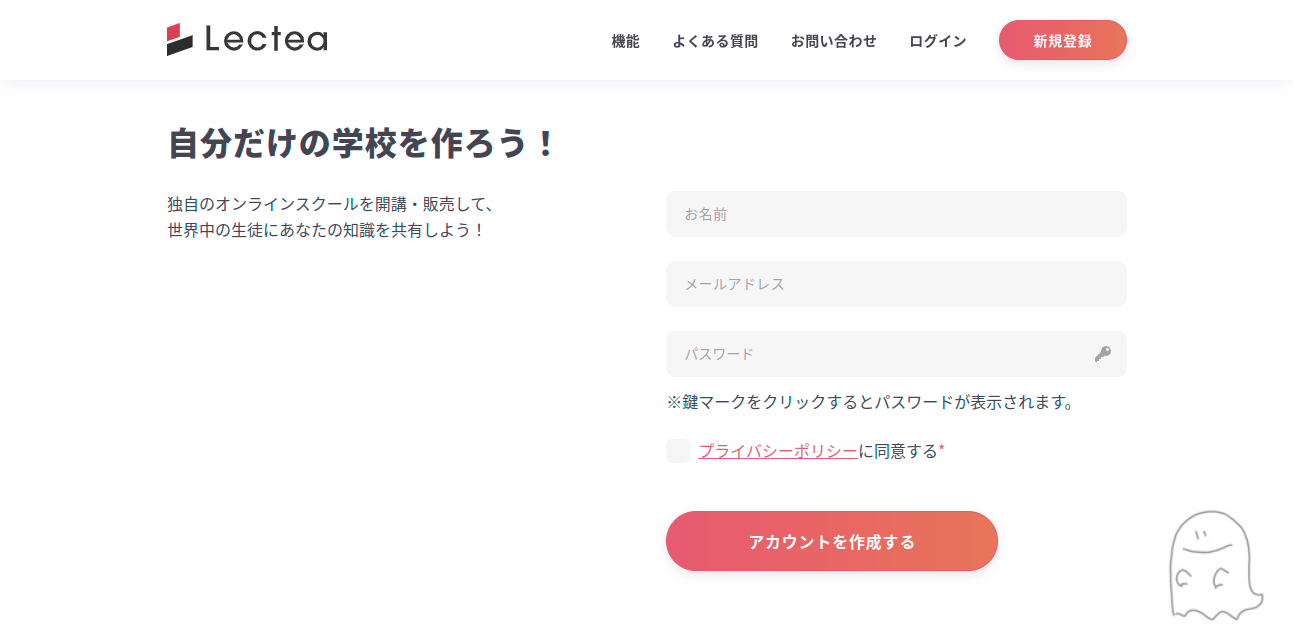1294x636 pixels.
Task: Tick the privacy policy agreement checkbox
Action: (678, 451)
